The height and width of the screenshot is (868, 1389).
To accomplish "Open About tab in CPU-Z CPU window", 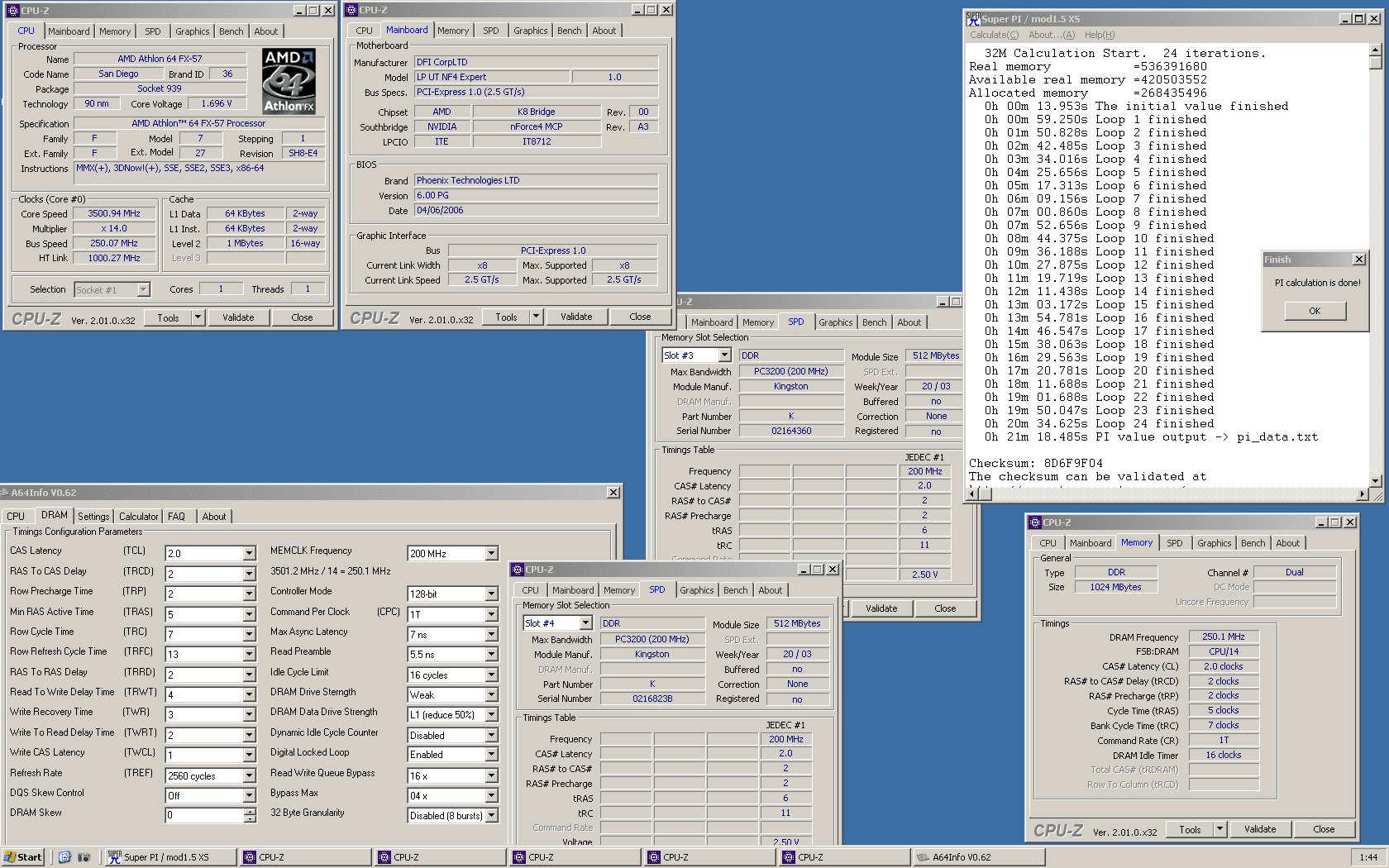I will pyautogui.click(x=266, y=31).
